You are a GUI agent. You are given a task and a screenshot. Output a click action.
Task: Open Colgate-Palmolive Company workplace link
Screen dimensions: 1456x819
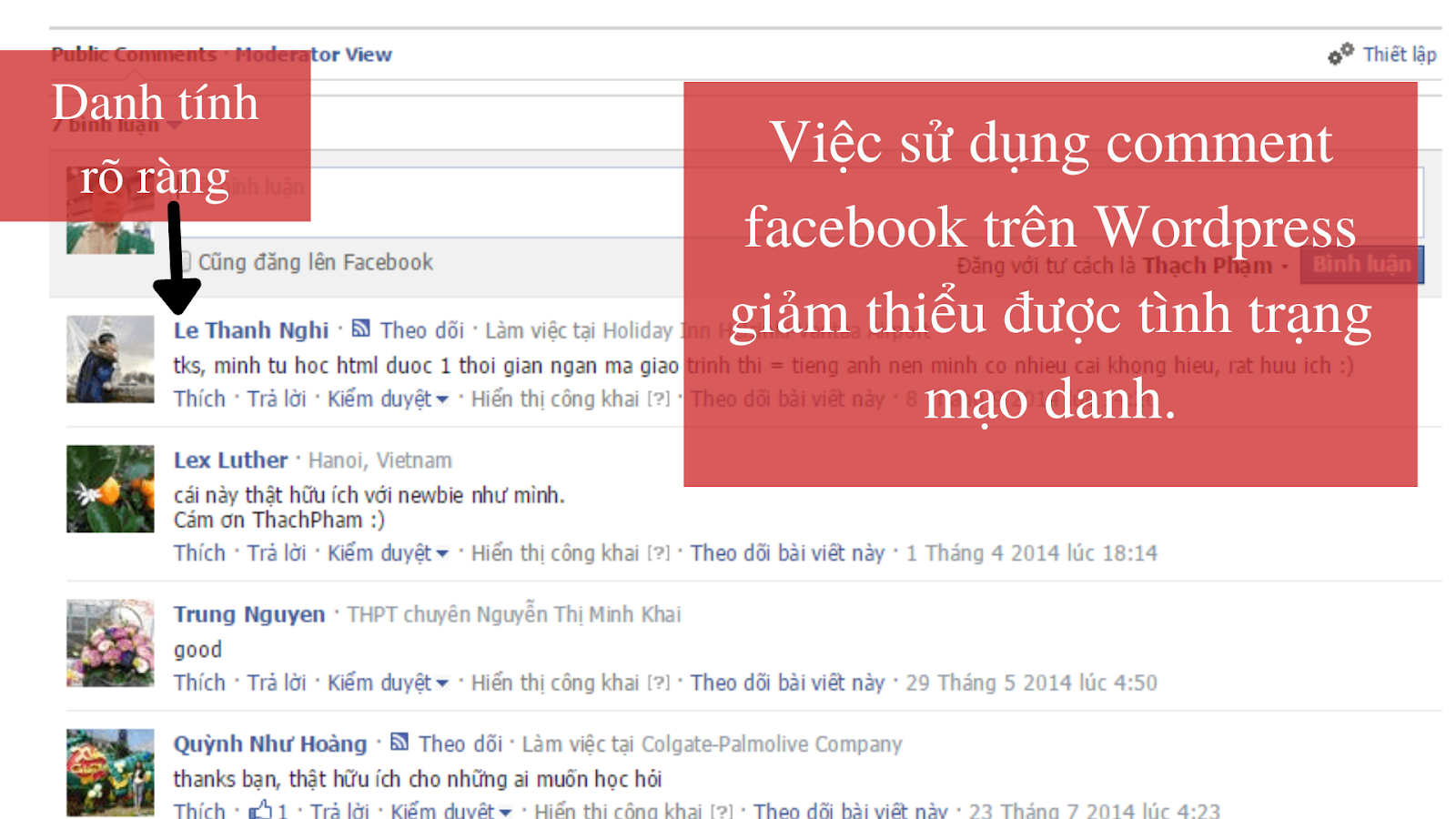[x=772, y=744]
